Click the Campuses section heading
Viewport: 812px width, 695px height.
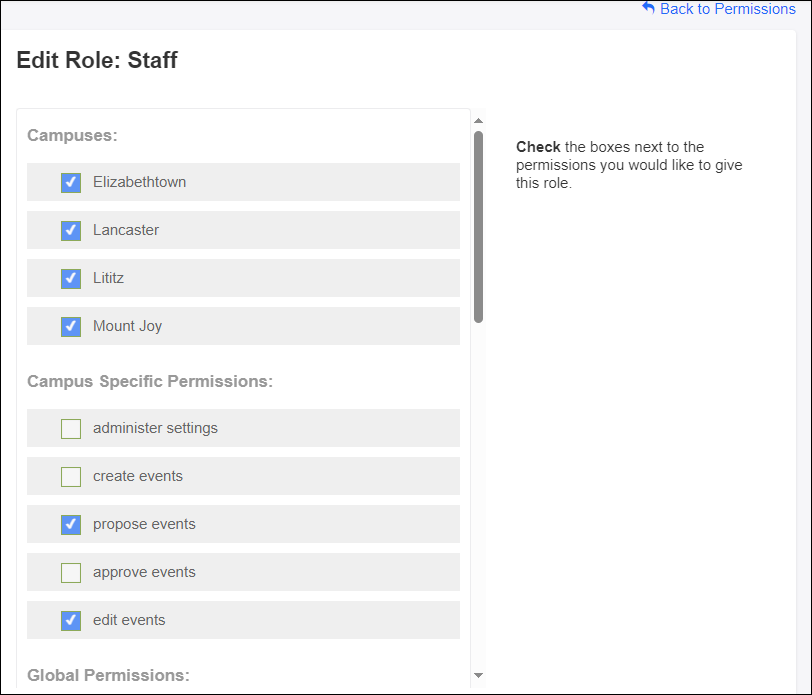coord(72,135)
